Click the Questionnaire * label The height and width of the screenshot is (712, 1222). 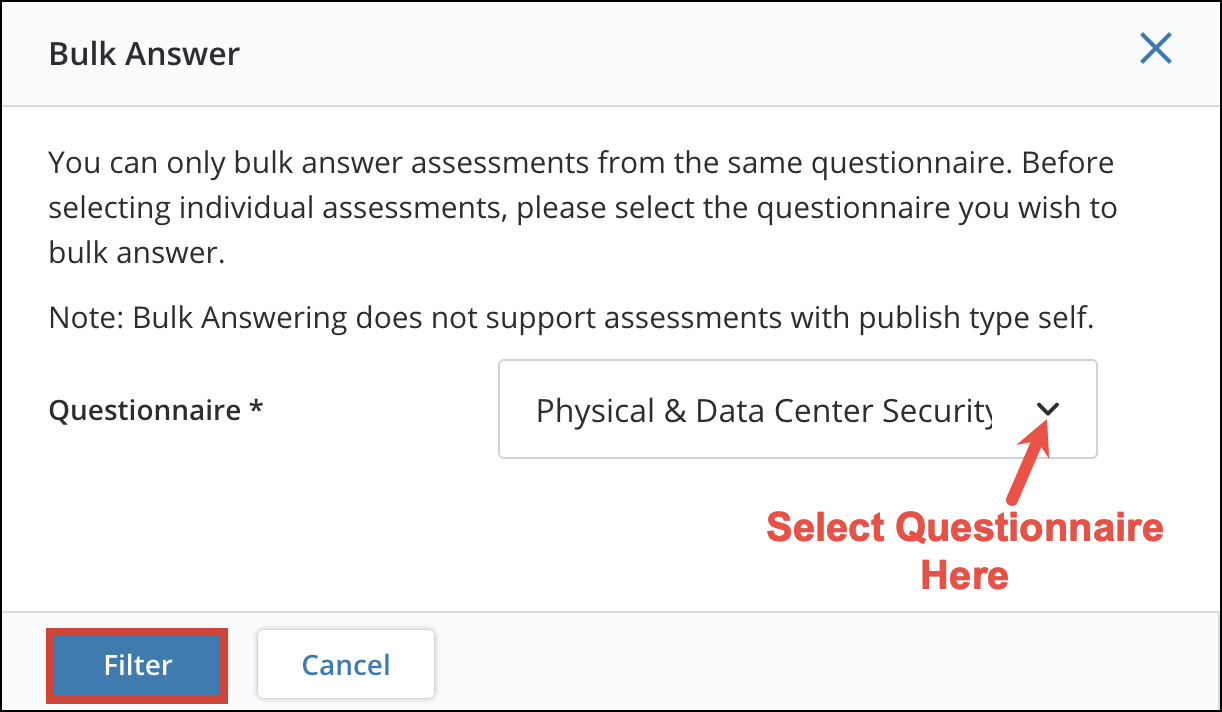[x=155, y=410]
